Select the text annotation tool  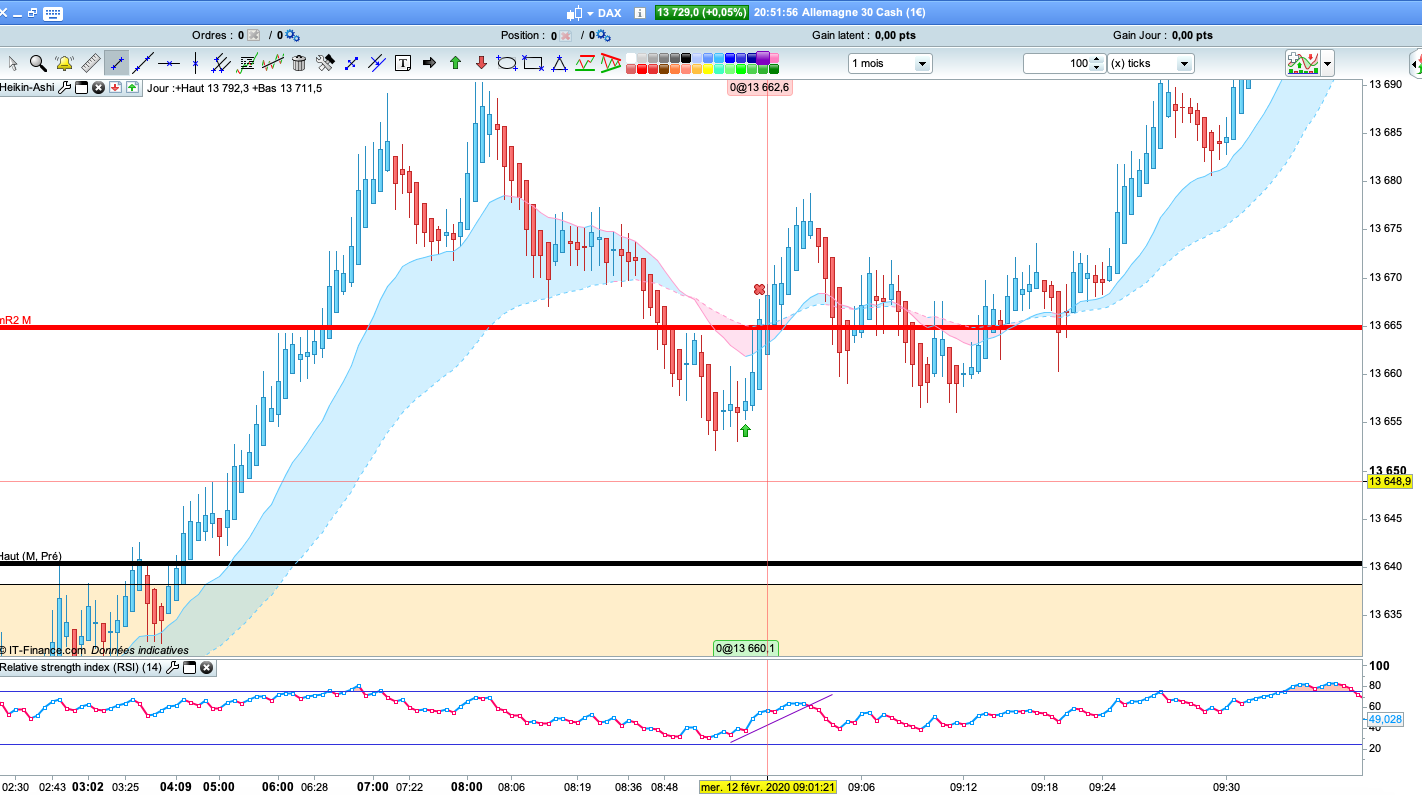click(x=403, y=63)
